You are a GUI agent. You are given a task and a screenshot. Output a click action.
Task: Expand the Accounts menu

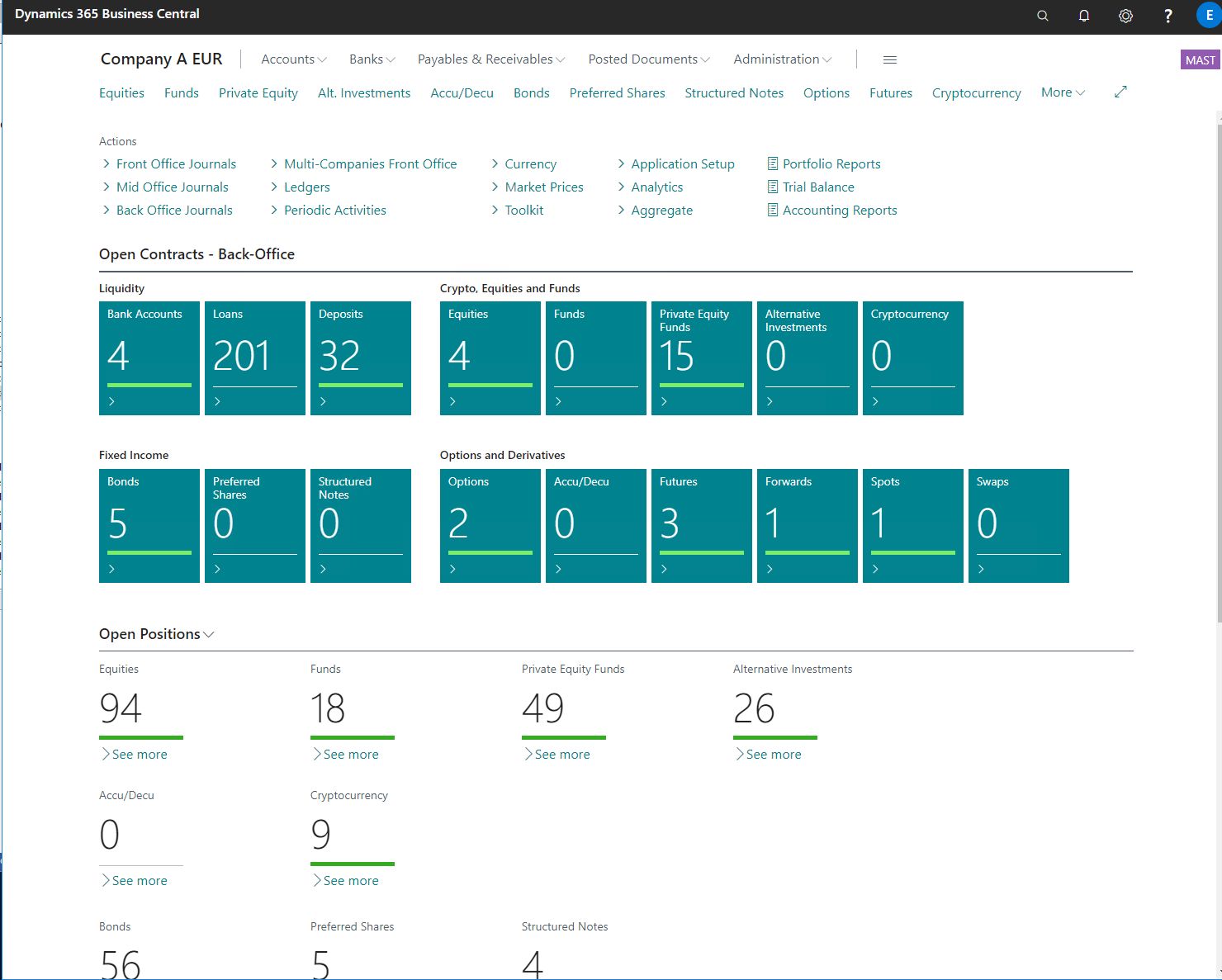click(x=294, y=59)
